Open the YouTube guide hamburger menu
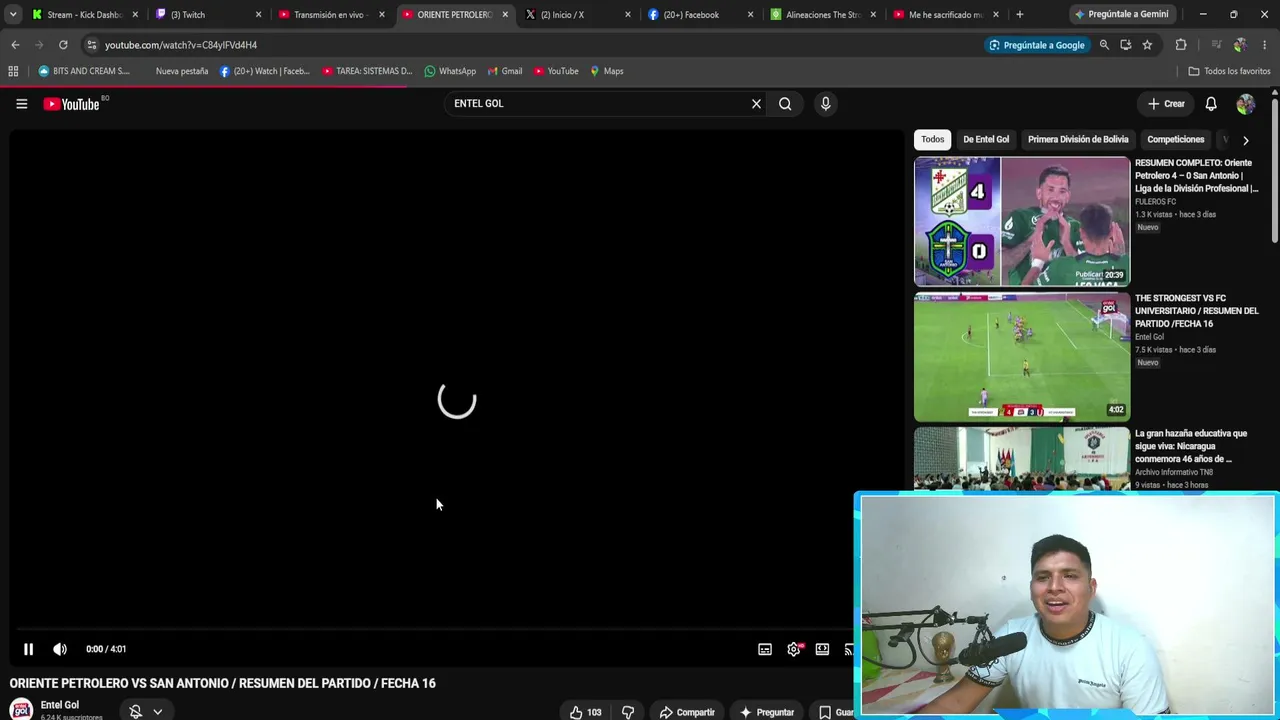 [21, 104]
